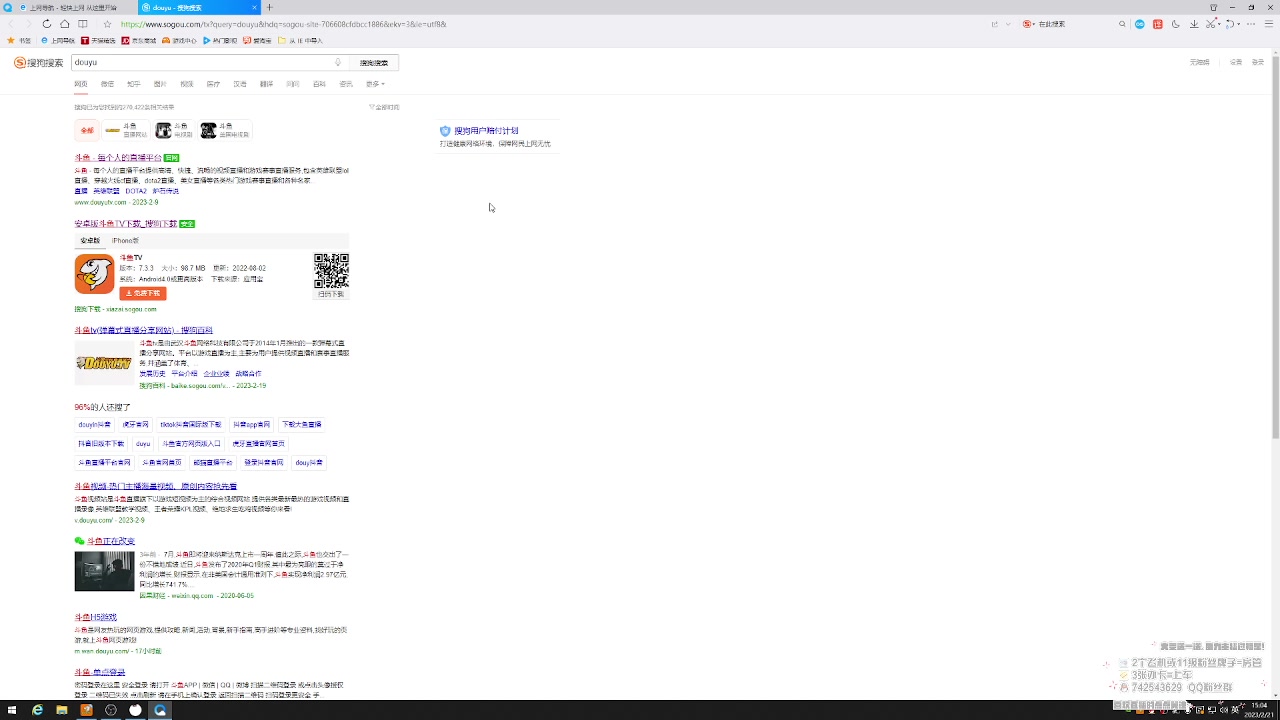Select the 视频 search category tab

coord(187,84)
